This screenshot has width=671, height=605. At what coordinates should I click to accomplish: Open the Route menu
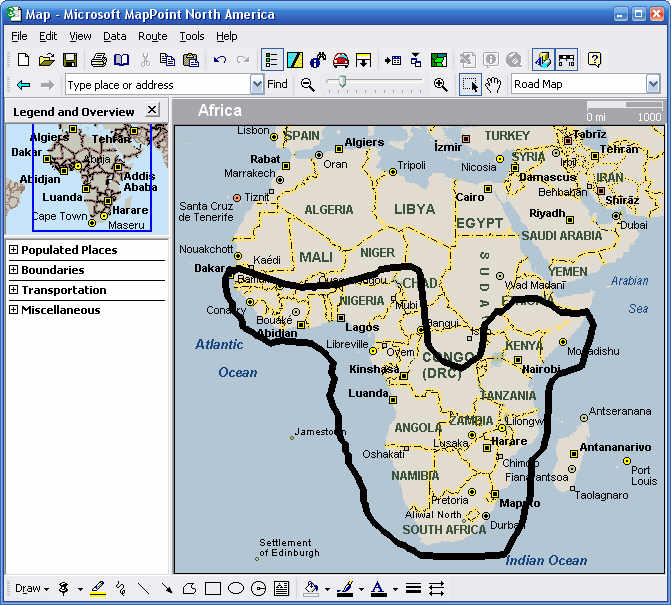click(x=152, y=36)
